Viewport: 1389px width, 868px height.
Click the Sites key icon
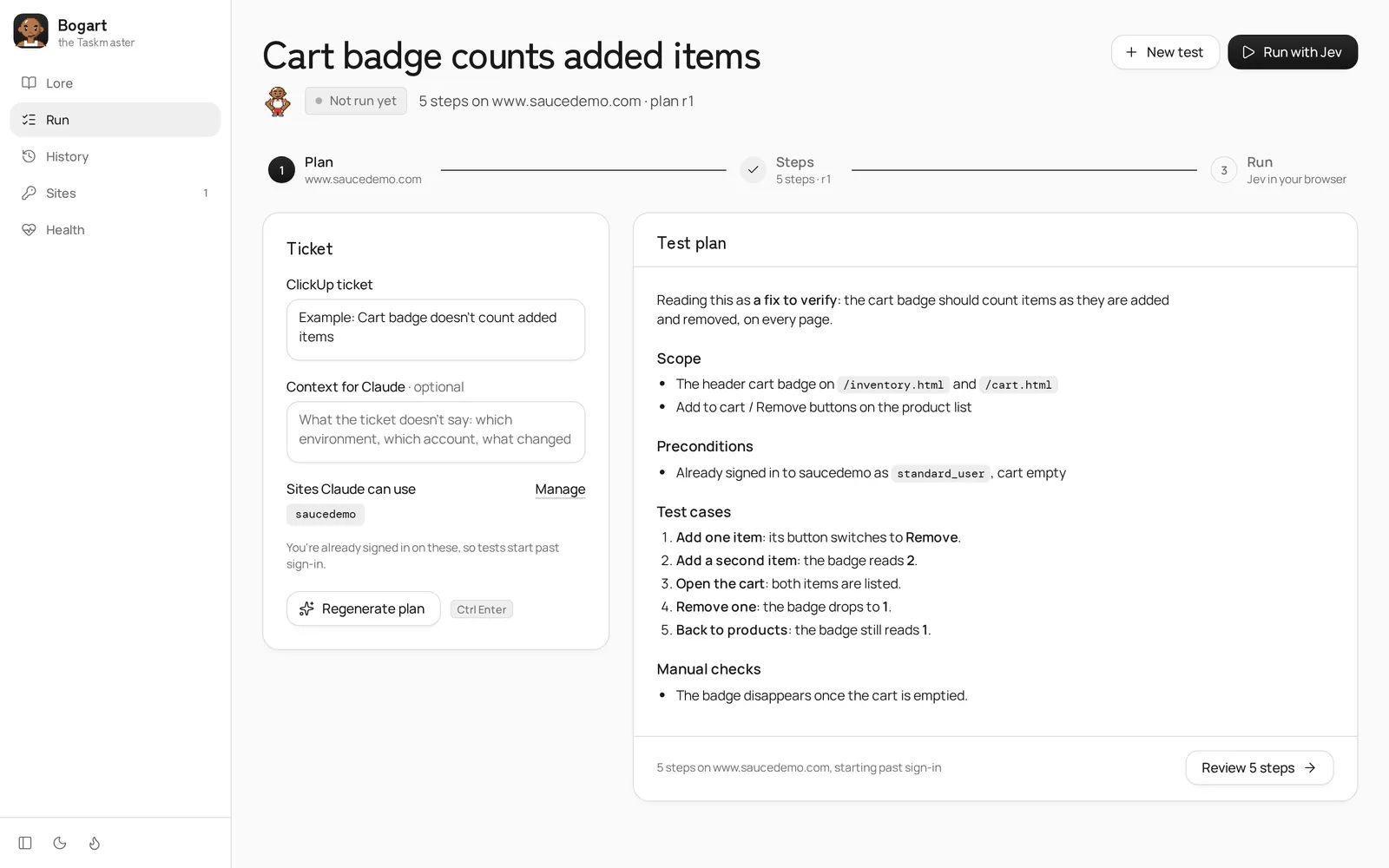tap(29, 193)
